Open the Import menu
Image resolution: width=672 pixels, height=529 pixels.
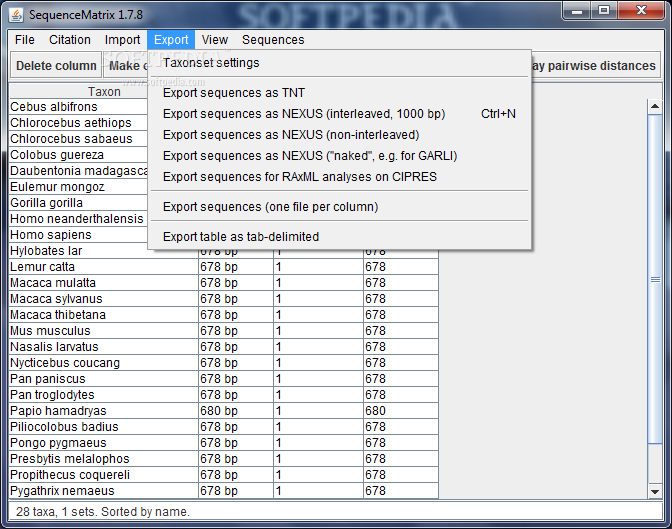[122, 40]
